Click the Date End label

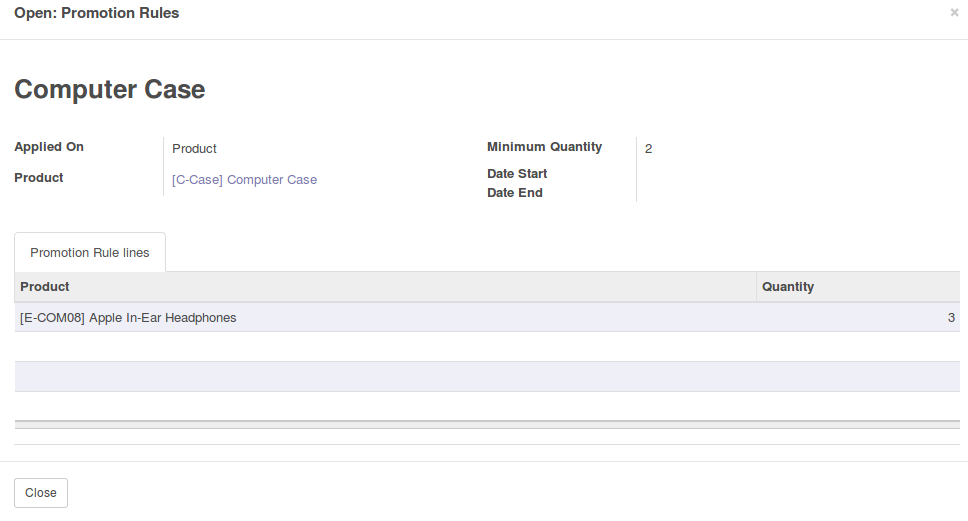pyautogui.click(x=514, y=193)
